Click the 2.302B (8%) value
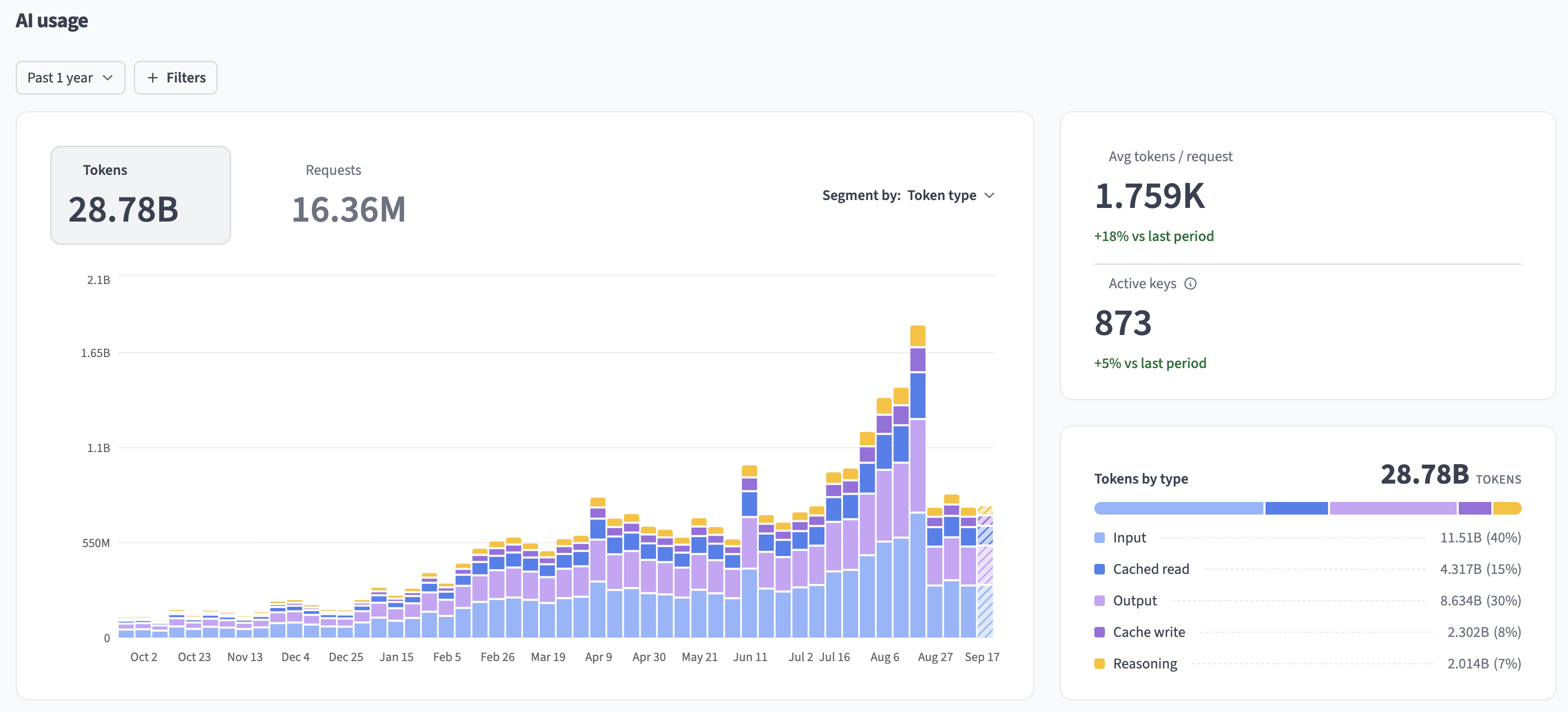The image size is (1568, 712). pos(1484,632)
